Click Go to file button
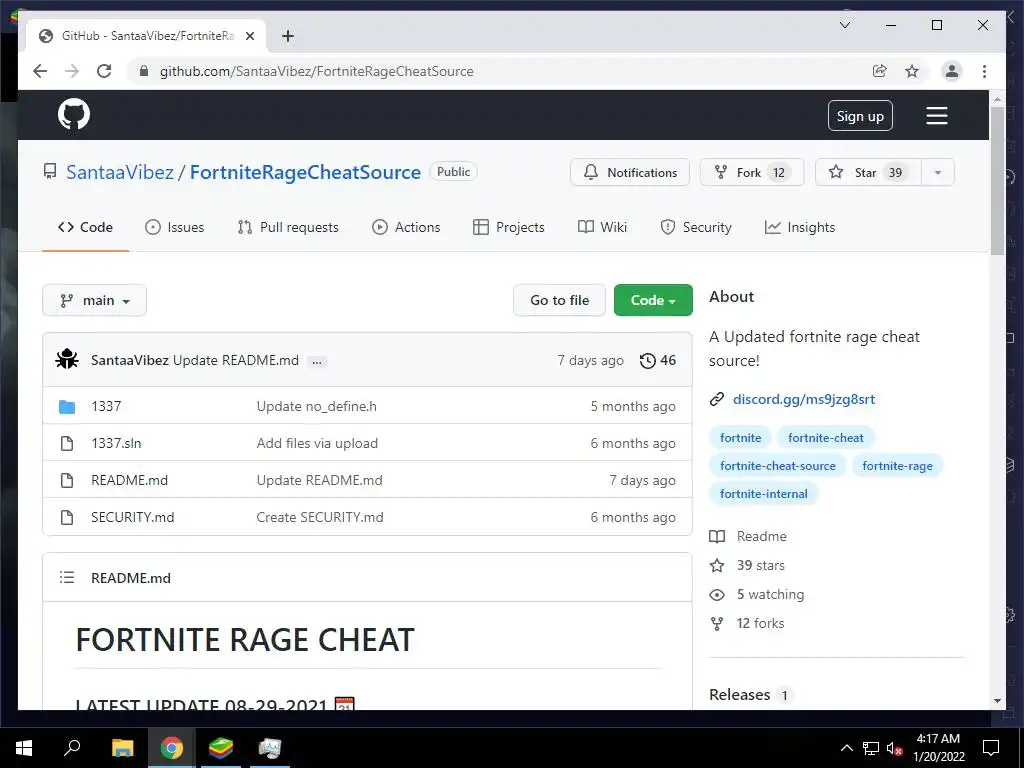Screen dimensions: 1024x768 [559, 300]
